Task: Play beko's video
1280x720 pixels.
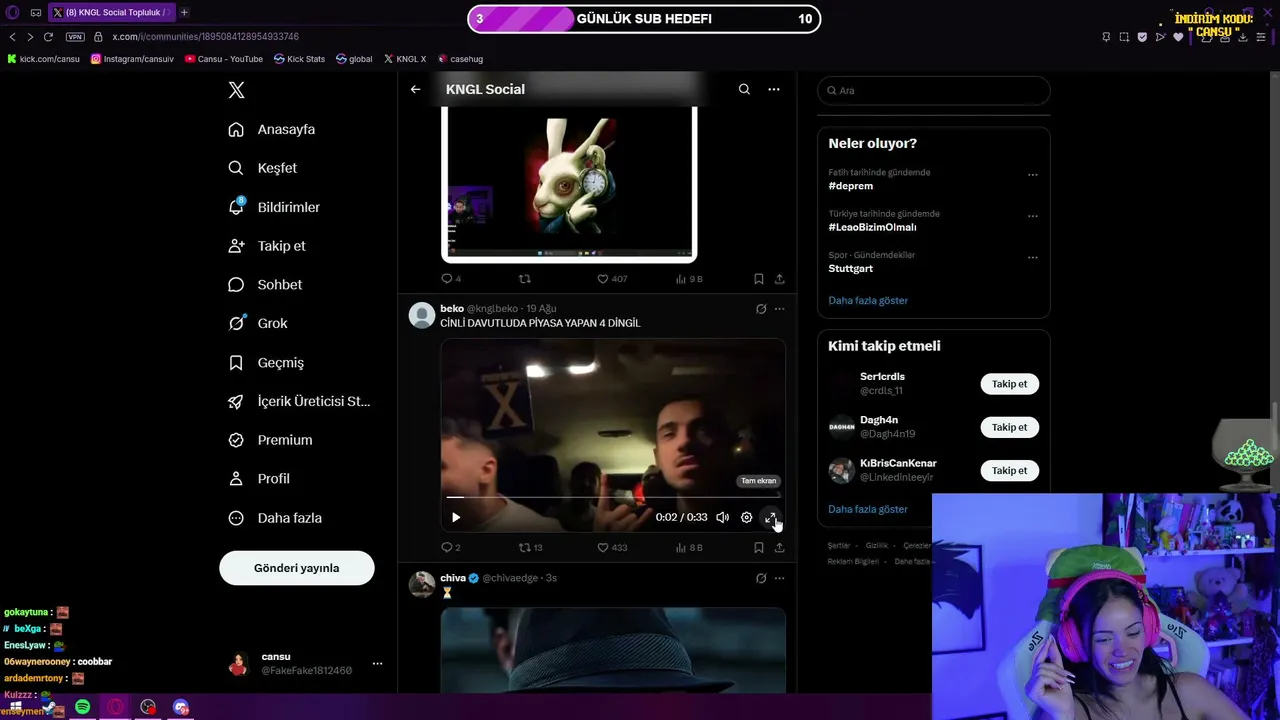Action: [456, 517]
